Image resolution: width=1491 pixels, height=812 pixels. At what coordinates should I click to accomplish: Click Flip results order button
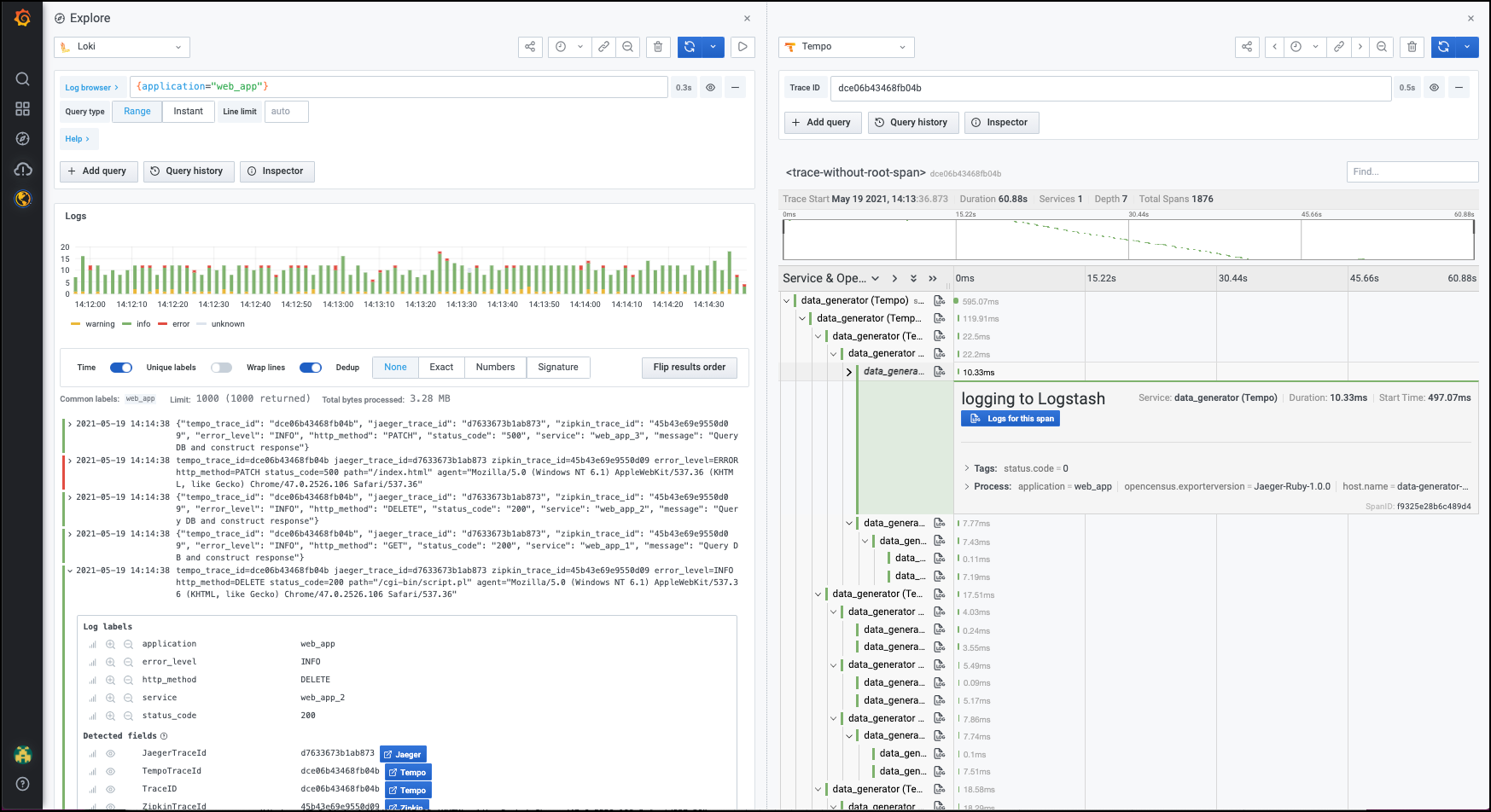click(689, 368)
